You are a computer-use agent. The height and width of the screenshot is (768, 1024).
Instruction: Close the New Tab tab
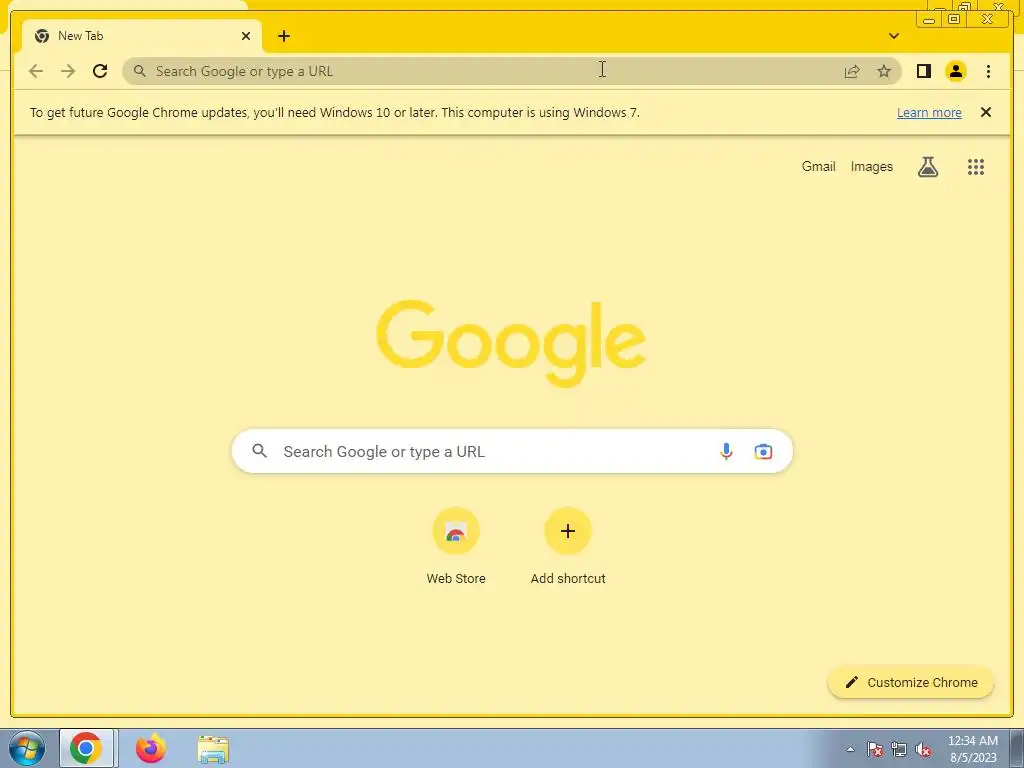[246, 36]
